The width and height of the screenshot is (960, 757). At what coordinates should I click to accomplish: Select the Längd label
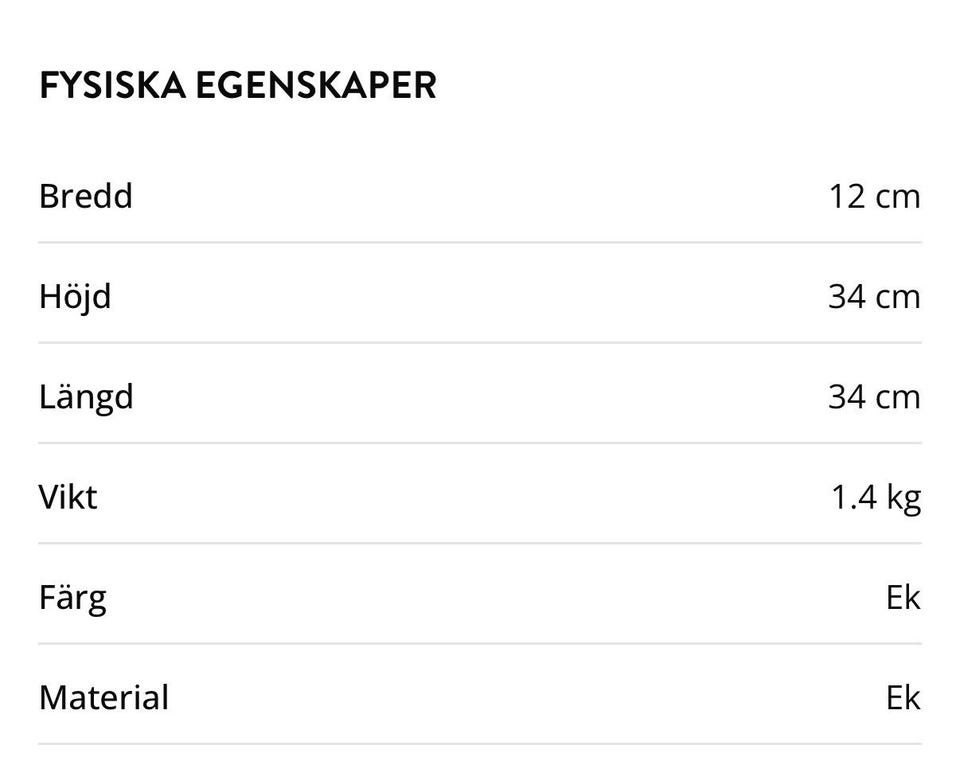click(x=86, y=397)
